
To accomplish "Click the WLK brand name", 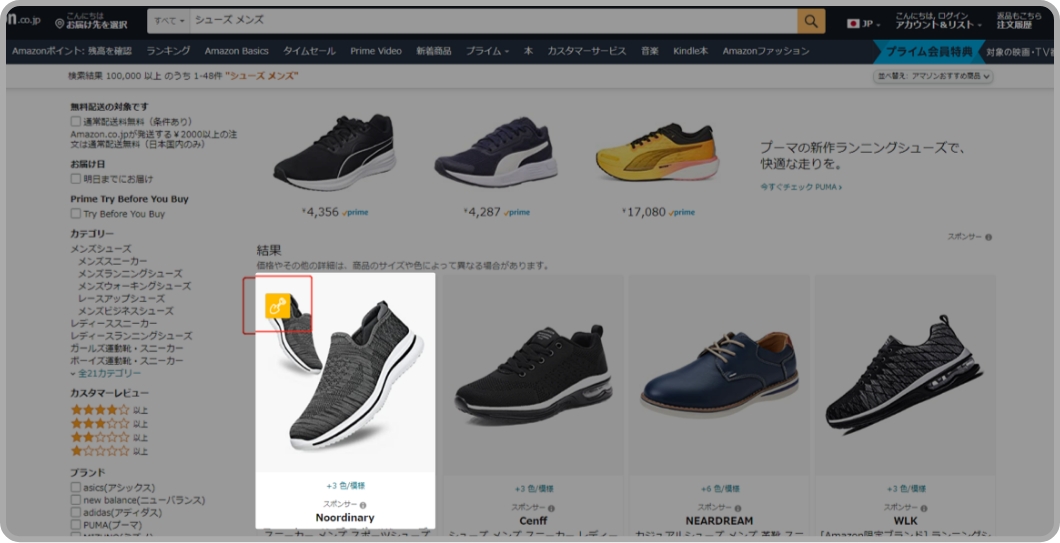I will click(x=905, y=521).
